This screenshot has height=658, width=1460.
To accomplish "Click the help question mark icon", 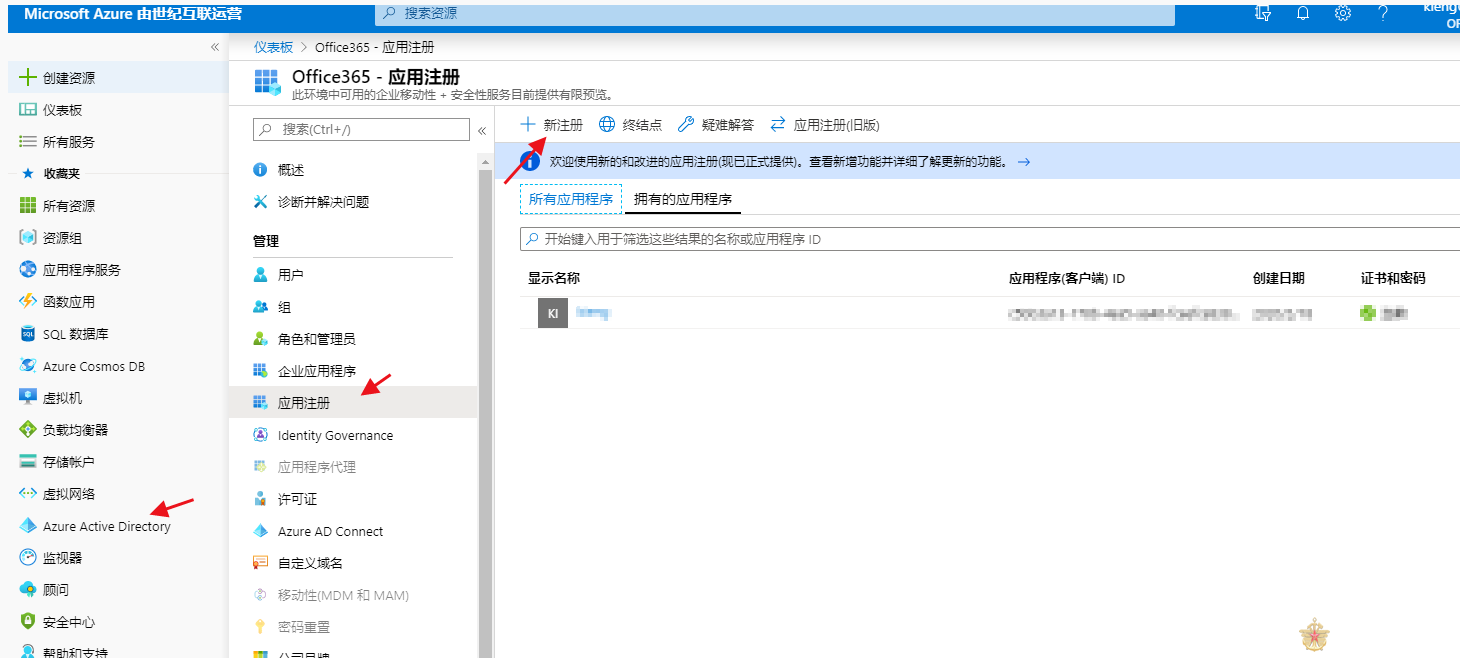I will point(1383,13).
